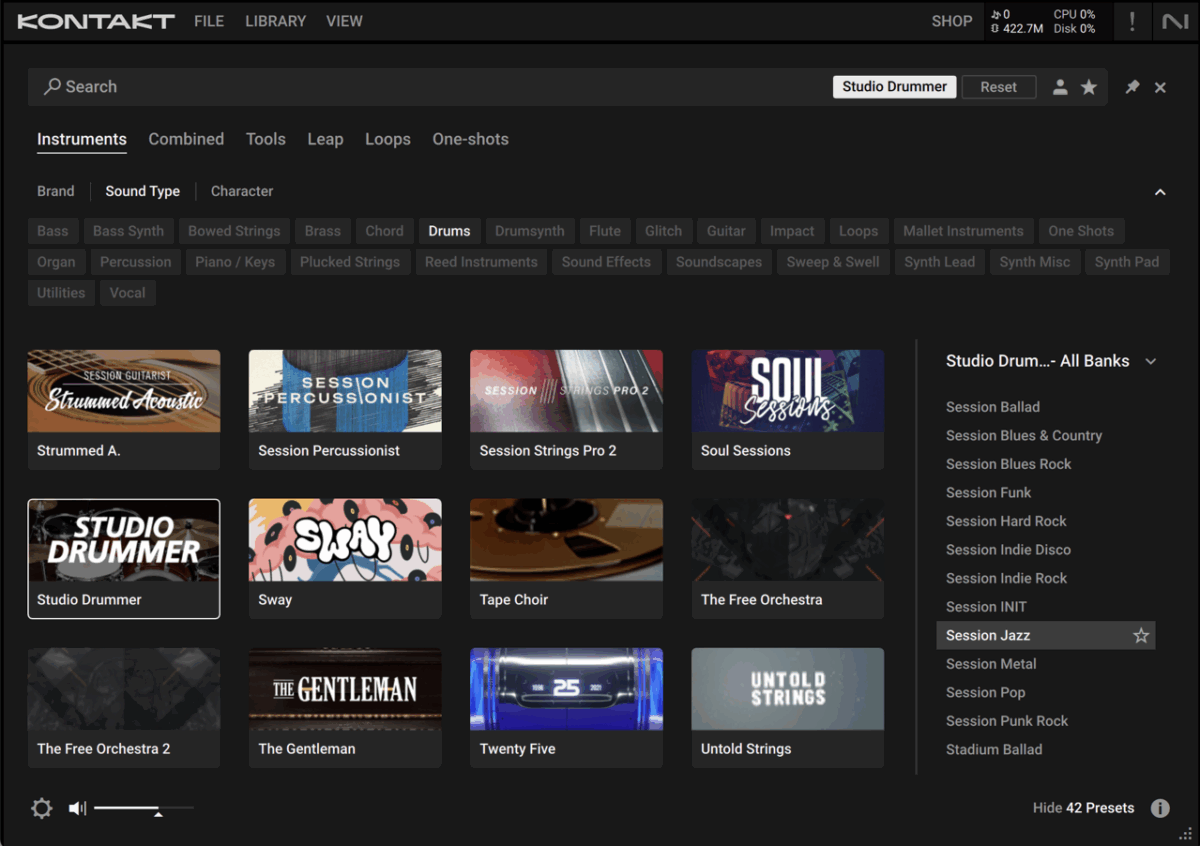1200x846 pixels.
Task: Open the FILE menu
Action: click(209, 21)
